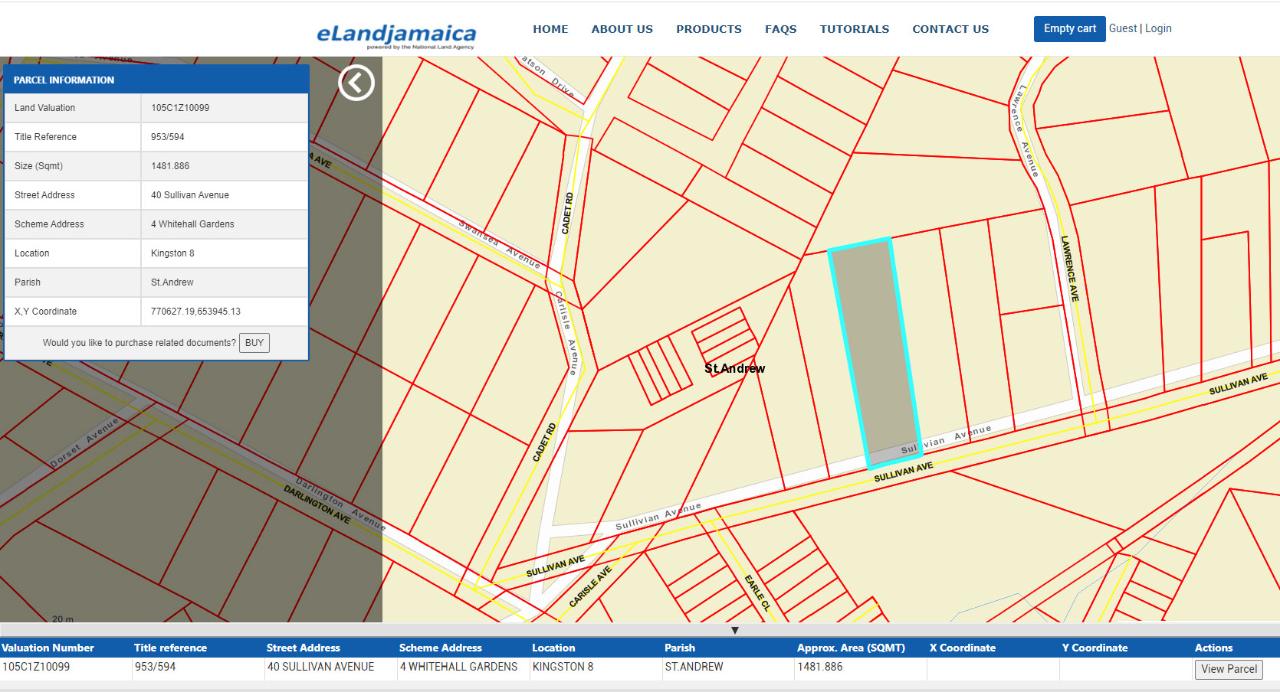The image size is (1280, 692).
Task: Click the St.Andrew label on the map
Action: point(735,369)
